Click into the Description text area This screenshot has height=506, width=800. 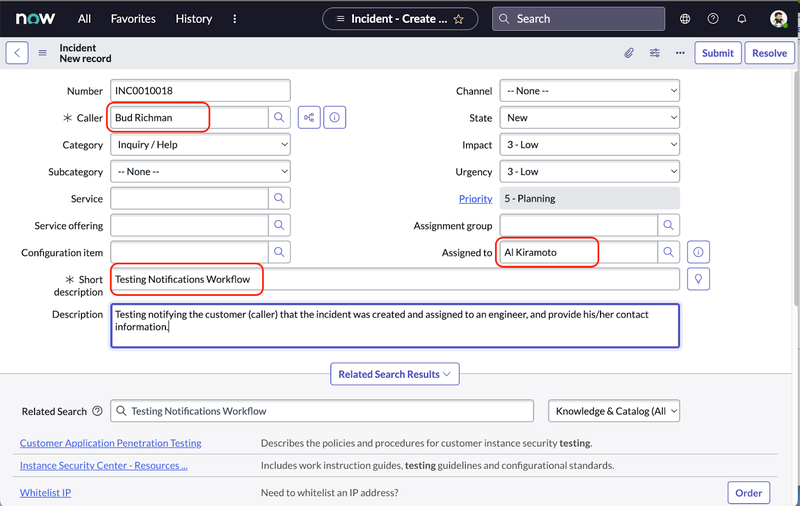pyautogui.click(x=395, y=326)
